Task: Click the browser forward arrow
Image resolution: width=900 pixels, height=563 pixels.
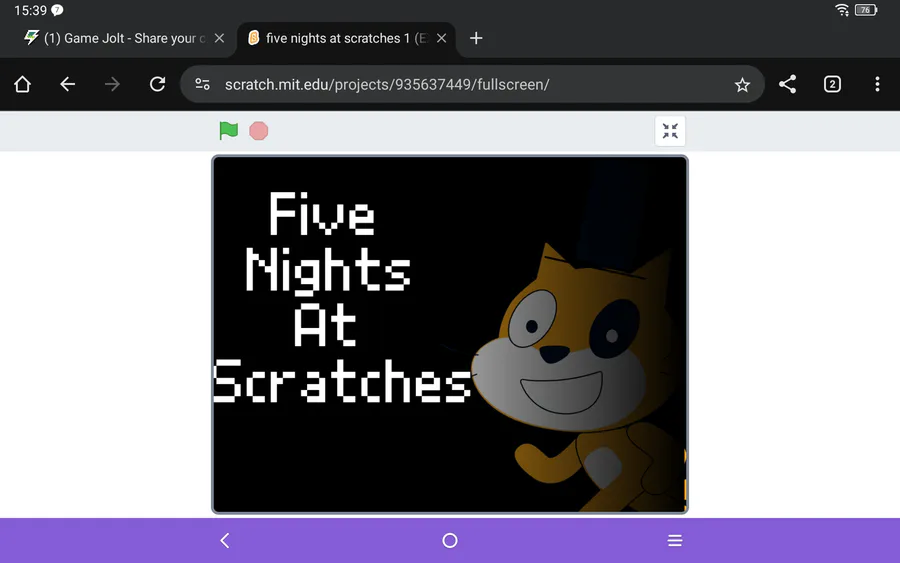Action: click(112, 84)
